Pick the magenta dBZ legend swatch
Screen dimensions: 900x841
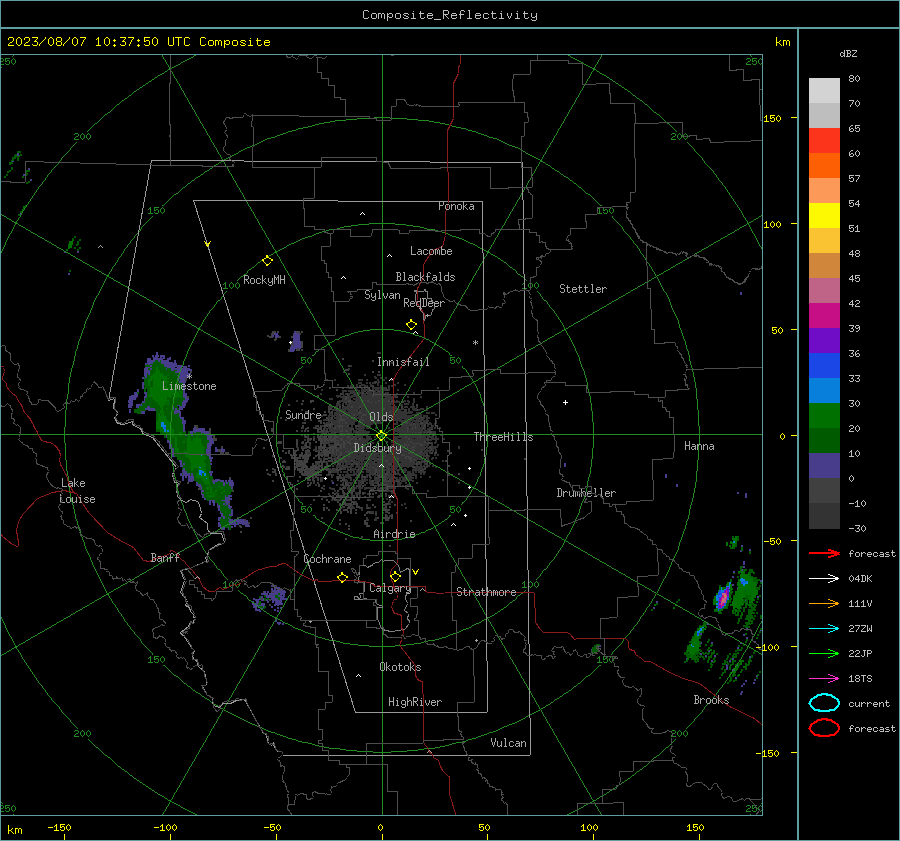point(824,316)
